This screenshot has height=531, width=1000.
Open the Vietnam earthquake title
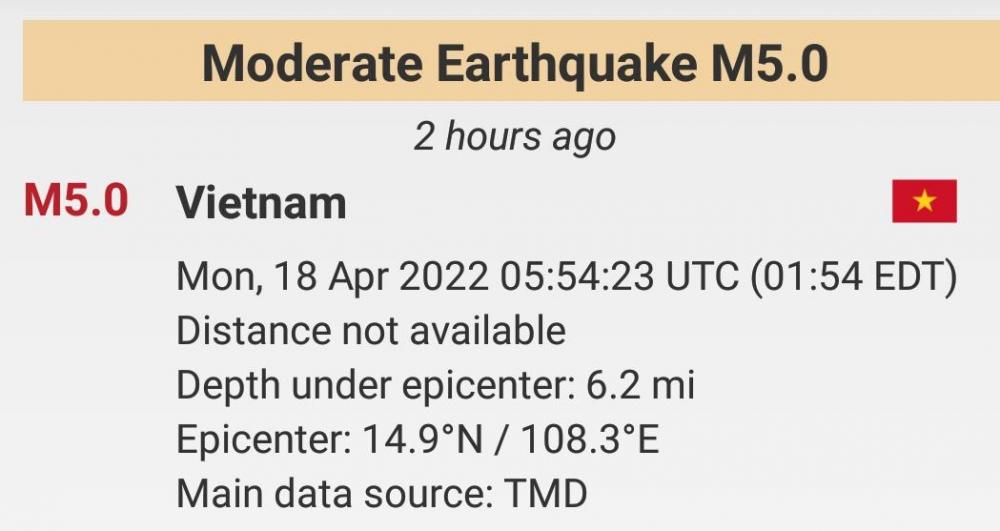pyautogui.click(x=261, y=203)
